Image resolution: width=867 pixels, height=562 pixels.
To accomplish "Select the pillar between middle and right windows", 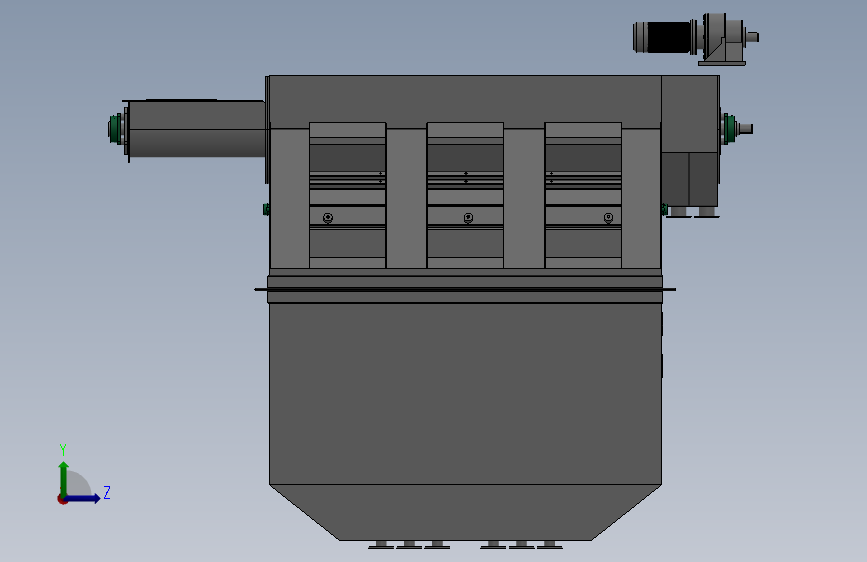I will tap(524, 198).
